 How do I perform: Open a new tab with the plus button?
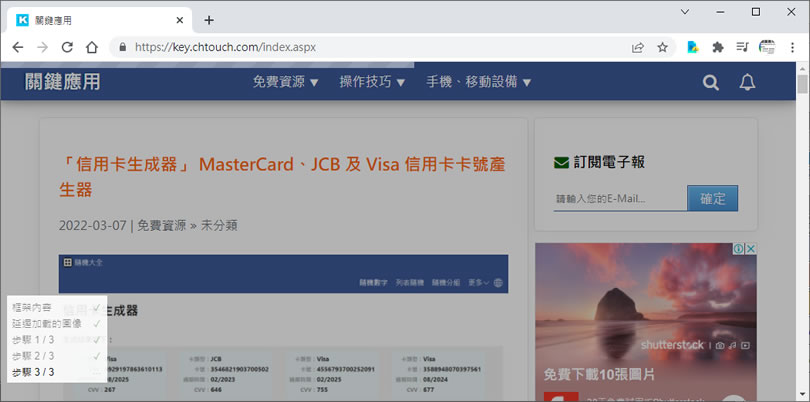(x=209, y=20)
